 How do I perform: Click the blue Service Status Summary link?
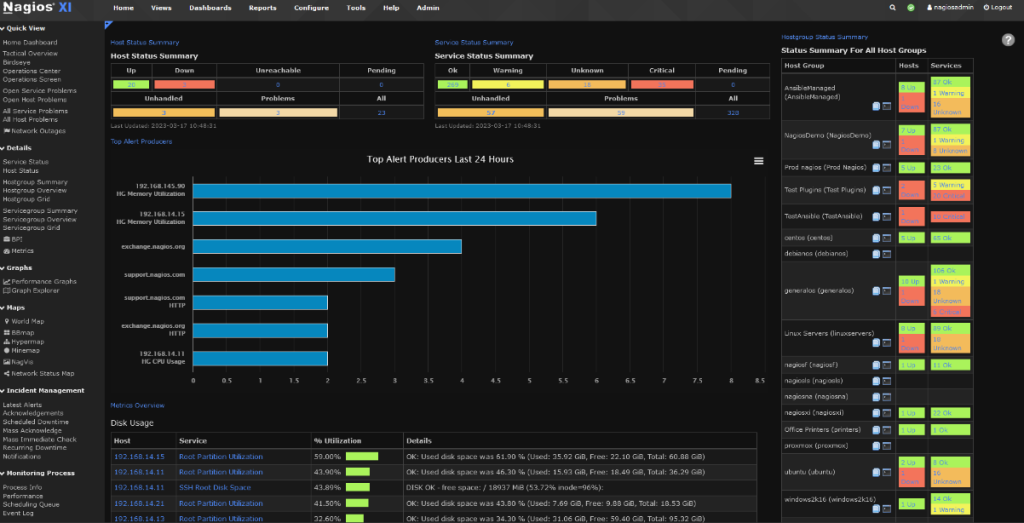(474, 42)
